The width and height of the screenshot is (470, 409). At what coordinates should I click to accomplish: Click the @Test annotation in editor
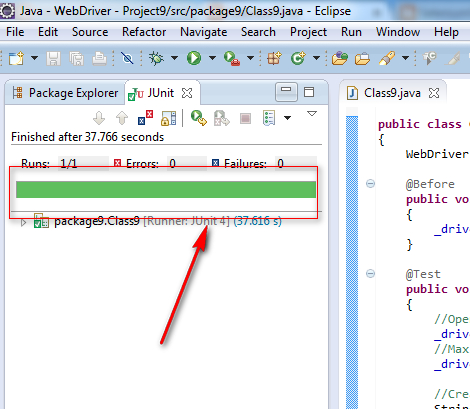coord(423,274)
